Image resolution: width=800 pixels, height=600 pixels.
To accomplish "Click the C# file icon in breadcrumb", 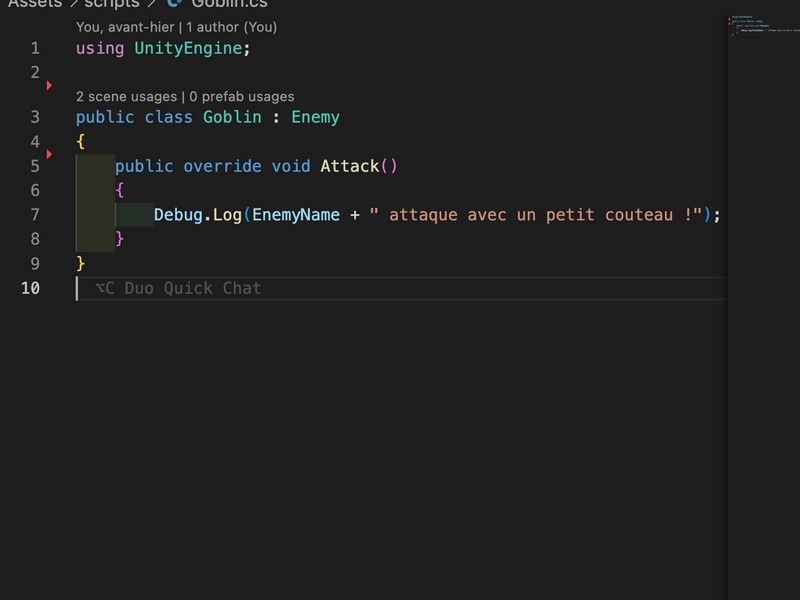I will point(174,3).
